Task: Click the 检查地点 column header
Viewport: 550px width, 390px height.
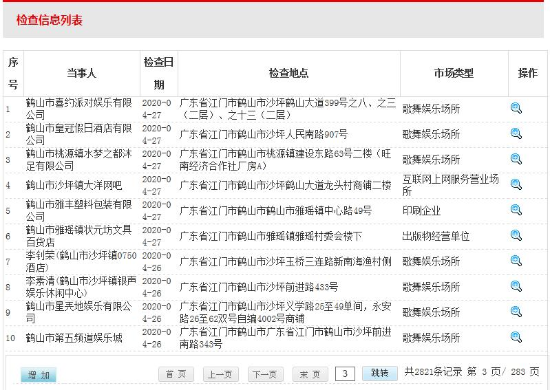Action: (x=289, y=73)
